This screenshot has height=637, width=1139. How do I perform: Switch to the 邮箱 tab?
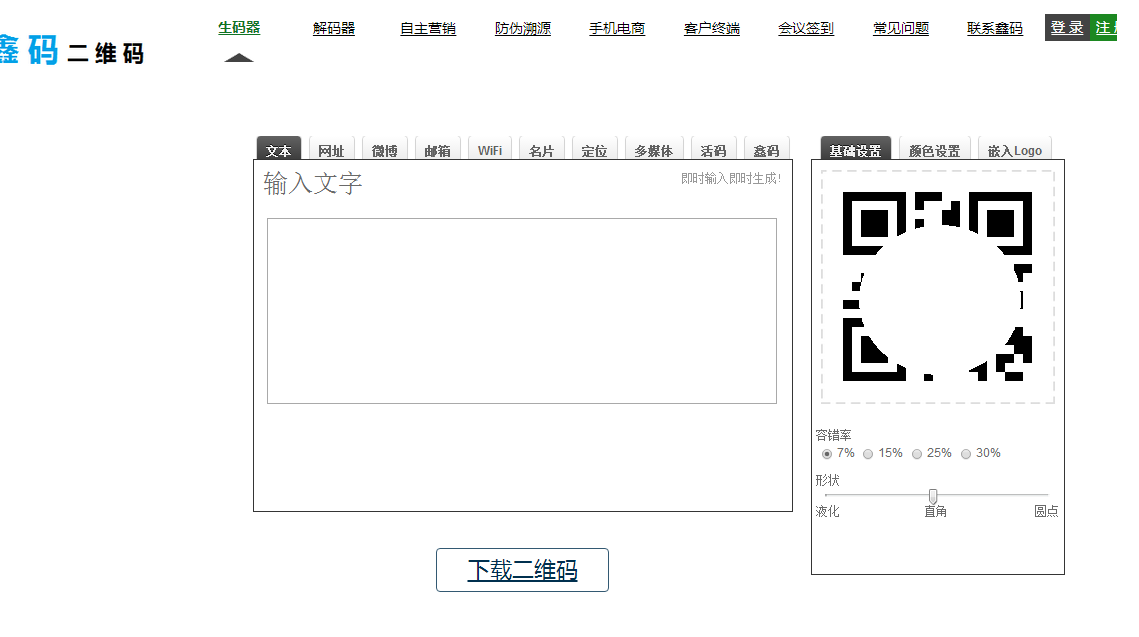pos(437,149)
